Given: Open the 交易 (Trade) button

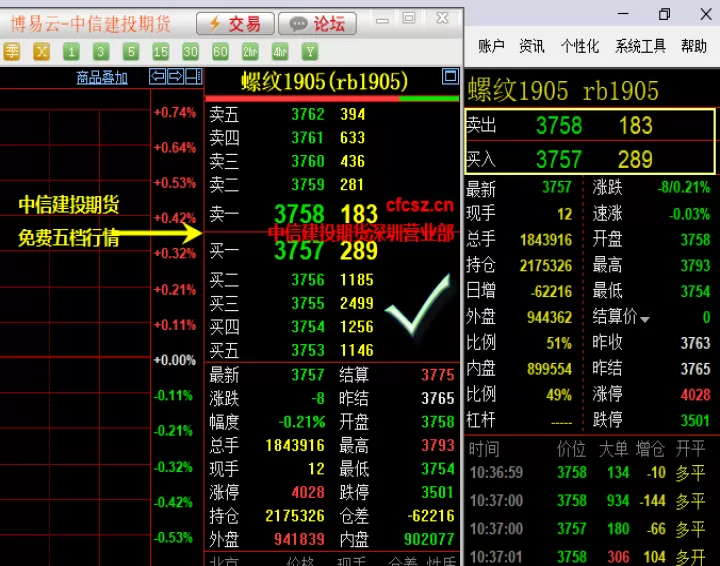Looking at the screenshot, I should (x=235, y=23).
